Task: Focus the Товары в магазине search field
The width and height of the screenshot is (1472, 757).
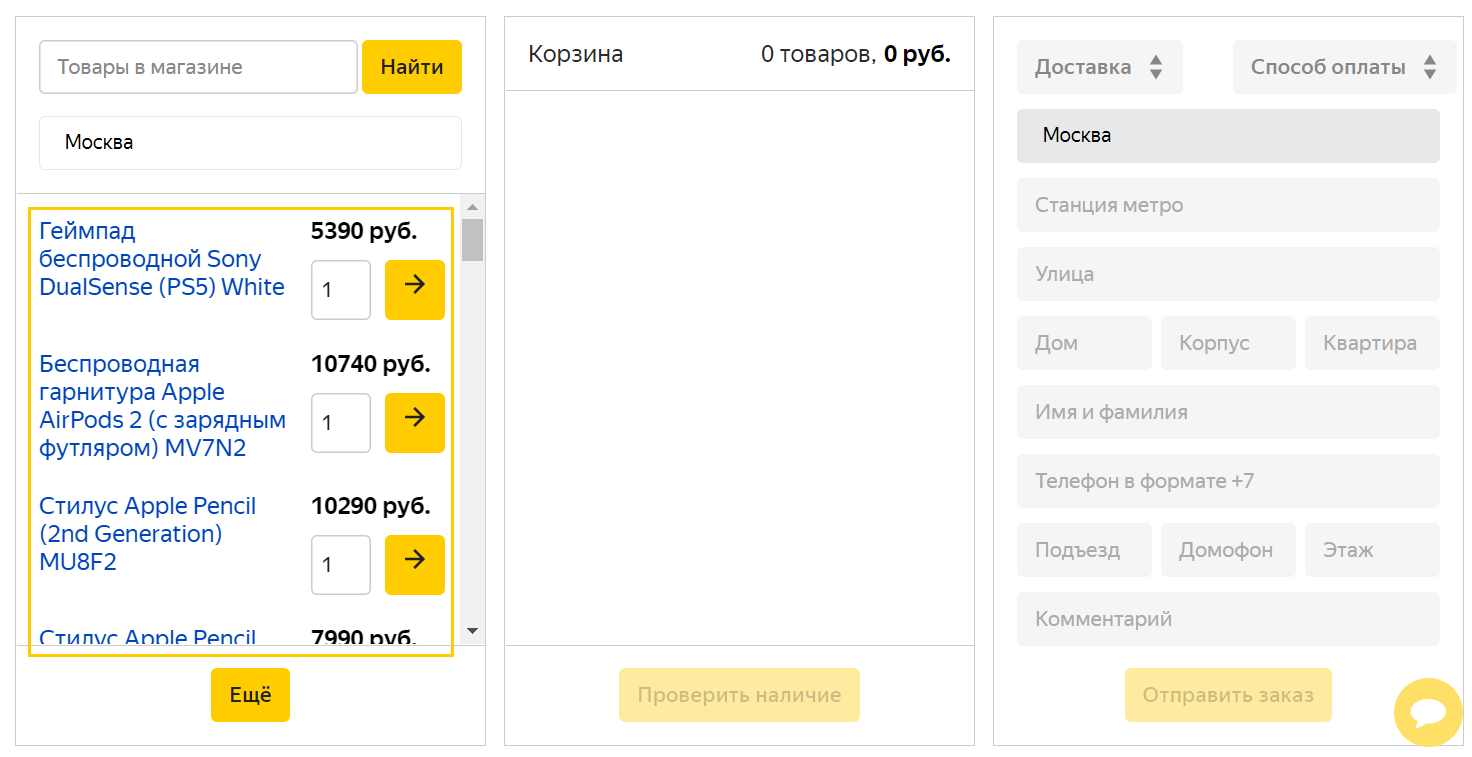Action: 198,67
